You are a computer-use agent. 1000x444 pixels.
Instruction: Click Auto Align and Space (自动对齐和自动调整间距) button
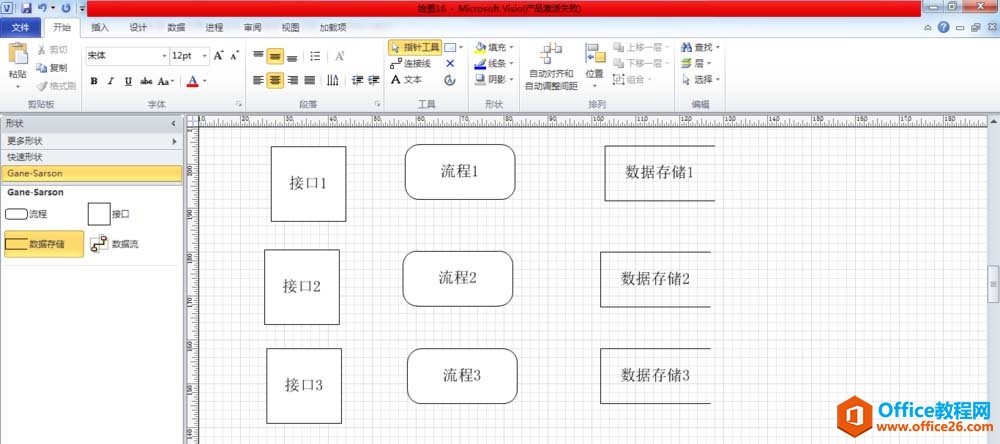tap(551, 66)
